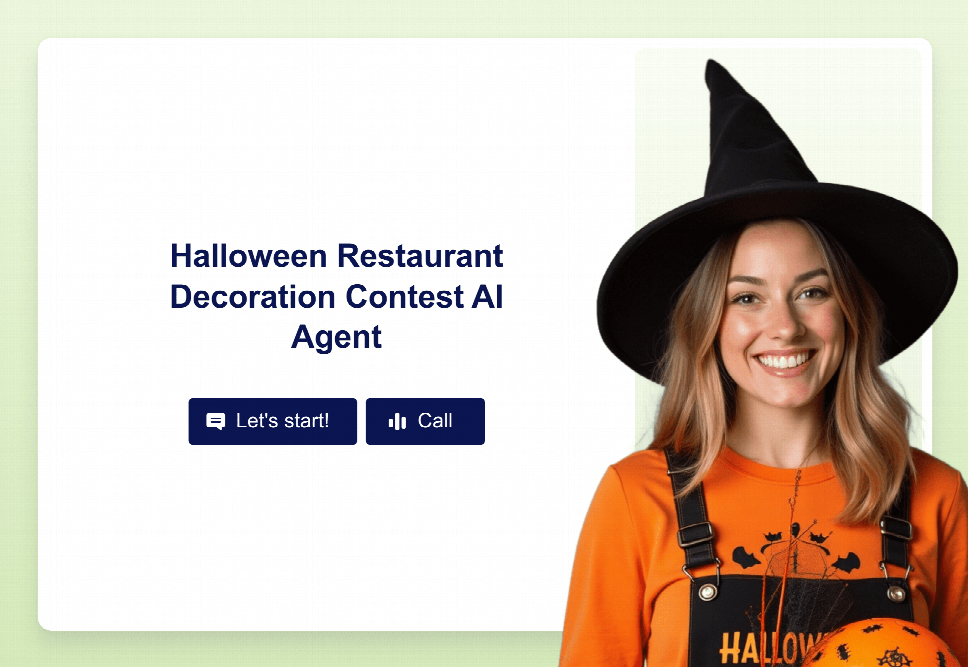The image size is (968, 667).
Task: Start the chat with Let's start! button
Action: [x=273, y=421]
